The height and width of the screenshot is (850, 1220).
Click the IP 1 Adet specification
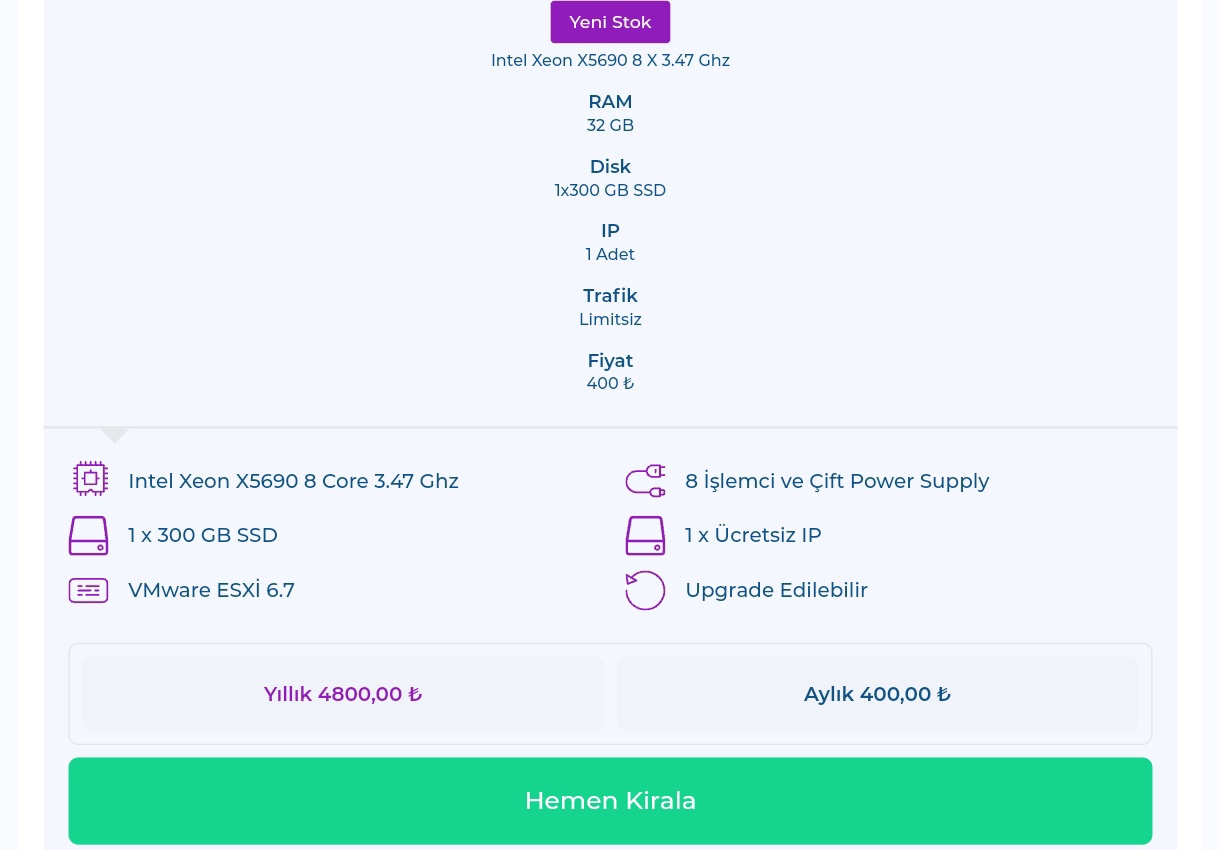point(610,242)
